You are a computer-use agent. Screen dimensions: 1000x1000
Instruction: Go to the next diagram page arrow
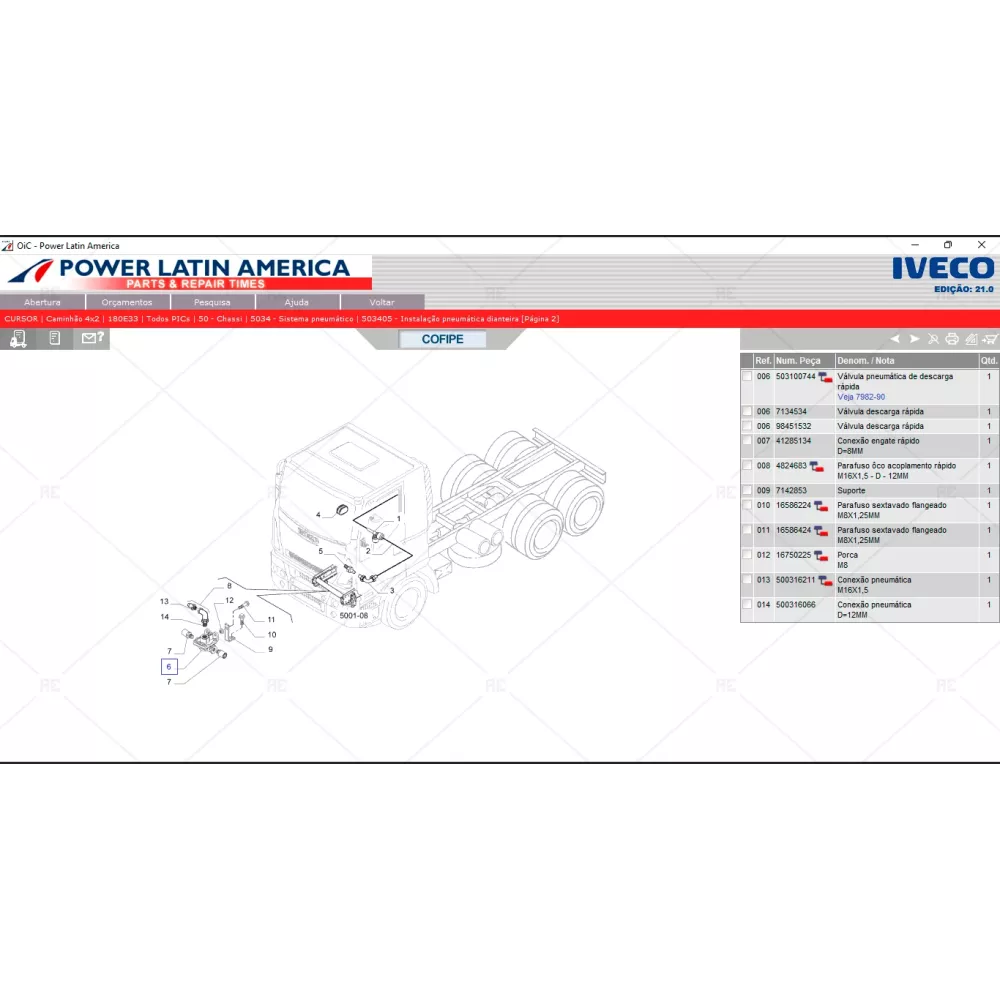tap(914, 339)
